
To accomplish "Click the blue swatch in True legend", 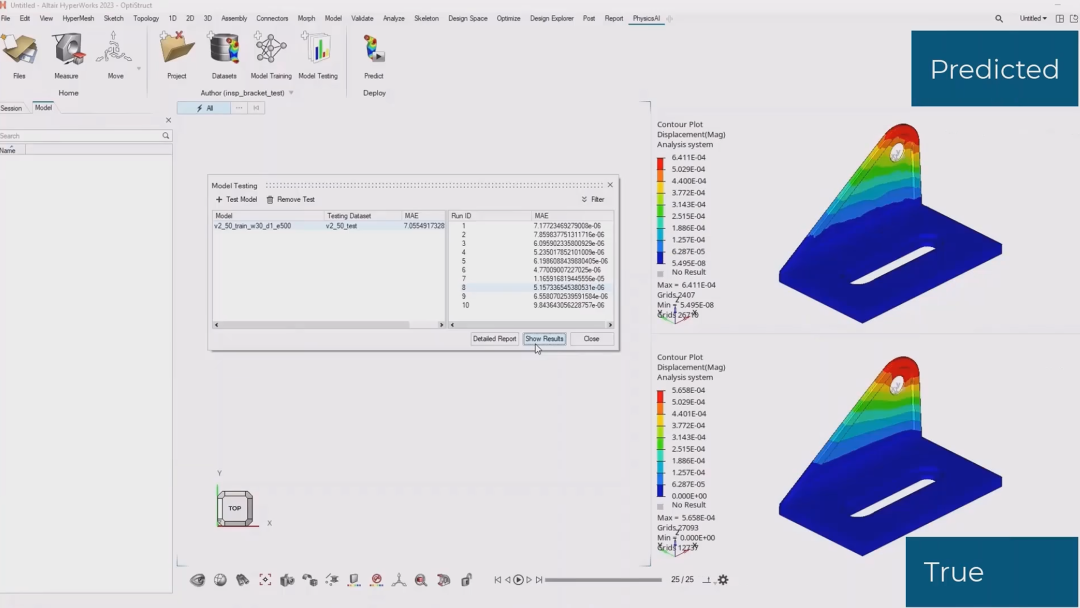I will click(x=661, y=490).
